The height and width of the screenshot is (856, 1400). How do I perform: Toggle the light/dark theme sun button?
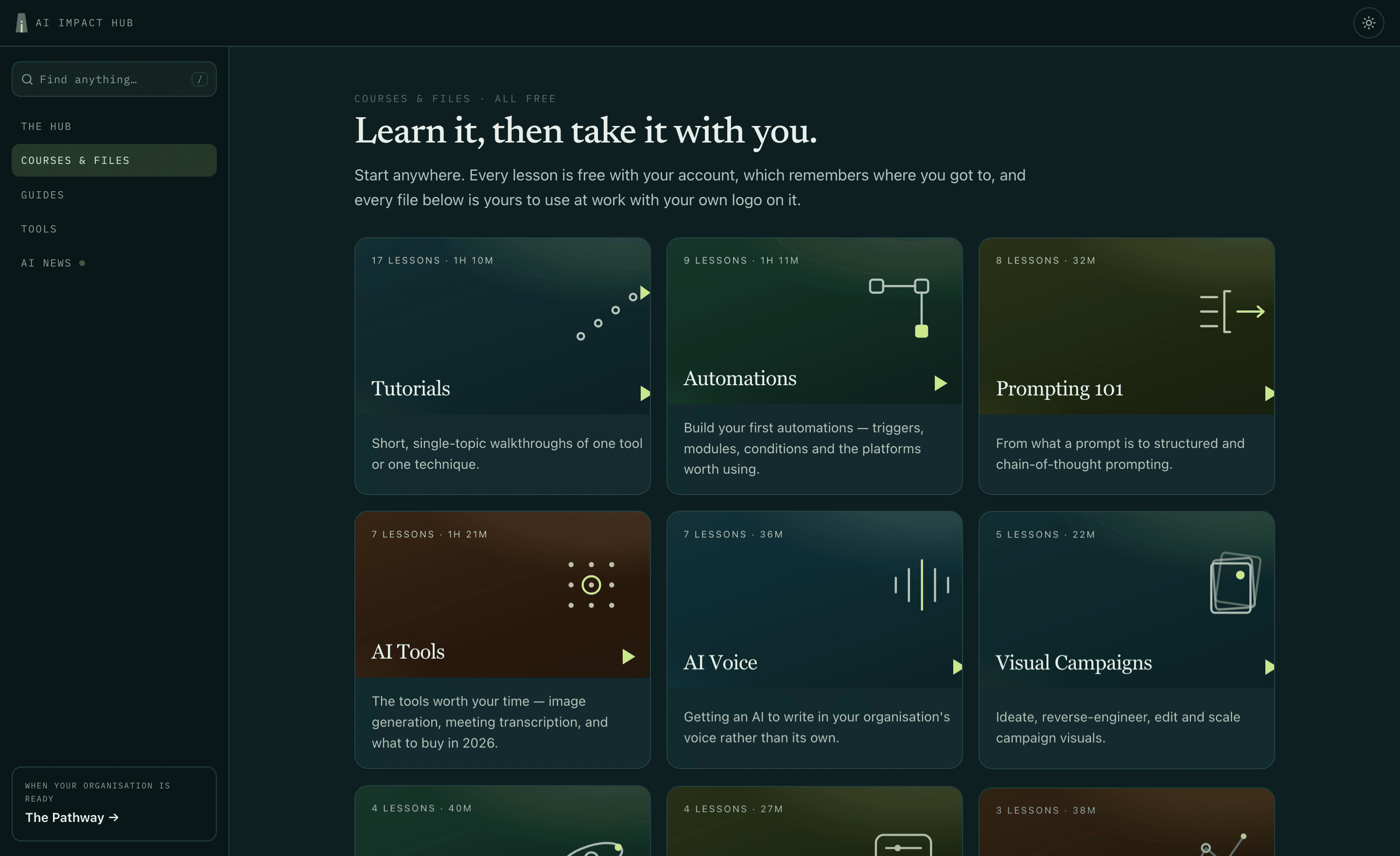(x=1368, y=23)
